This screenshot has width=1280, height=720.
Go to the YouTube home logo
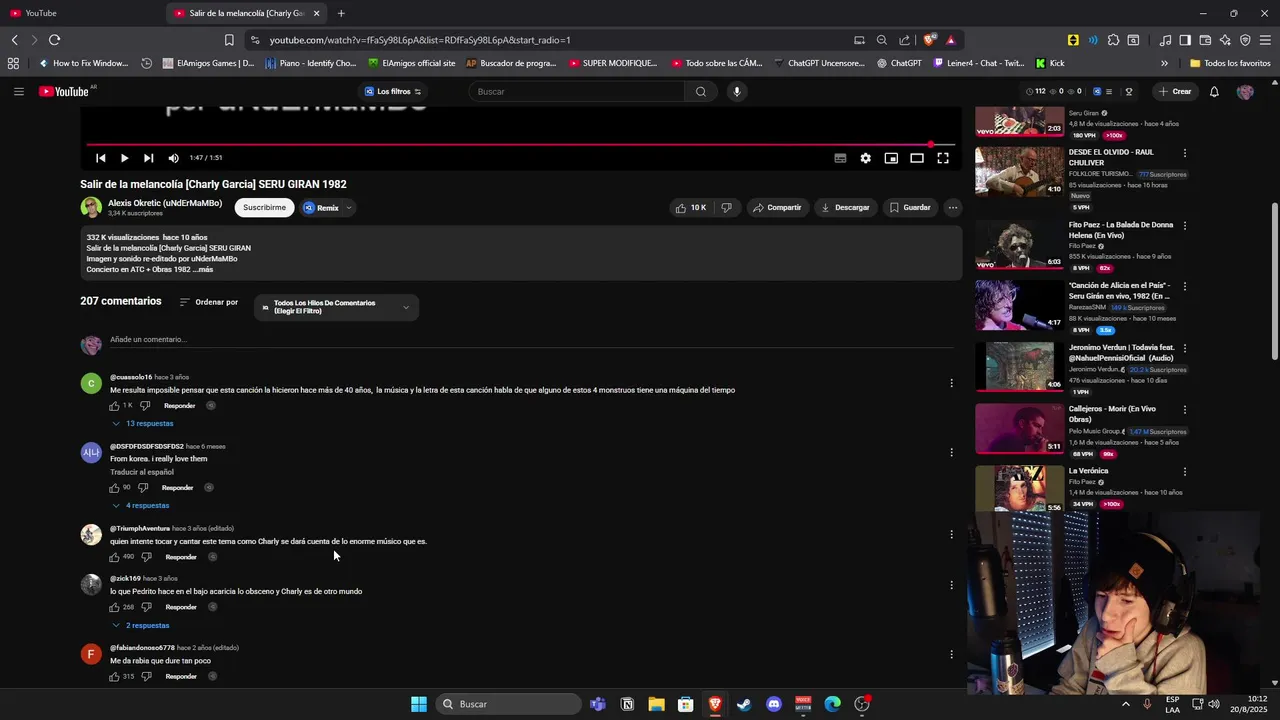tap(64, 91)
